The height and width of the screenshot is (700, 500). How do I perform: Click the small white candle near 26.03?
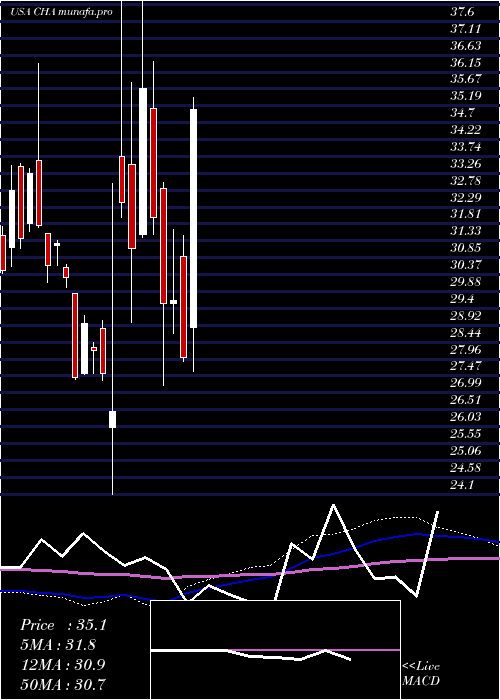click(112, 419)
